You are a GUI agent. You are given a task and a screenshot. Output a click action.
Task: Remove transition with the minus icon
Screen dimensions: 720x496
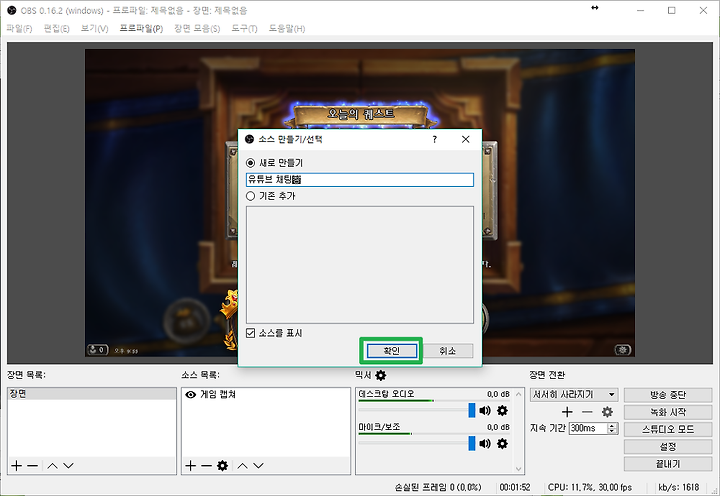587,412
